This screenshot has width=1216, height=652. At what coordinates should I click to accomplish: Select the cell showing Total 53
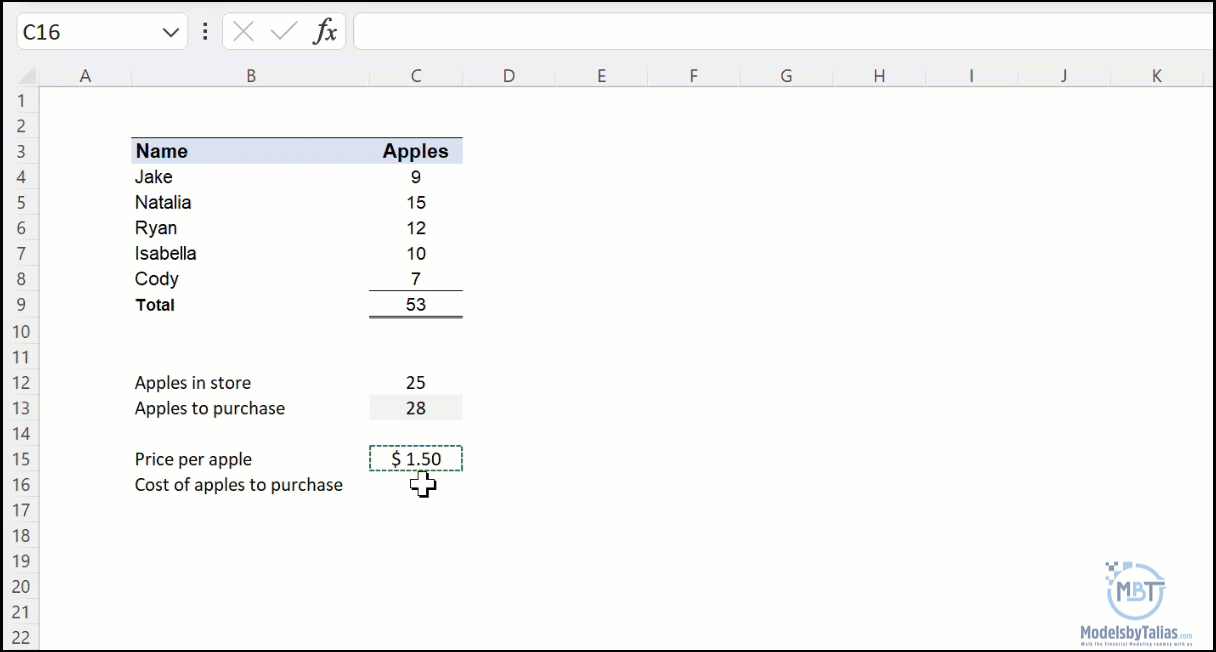[415, 305]
